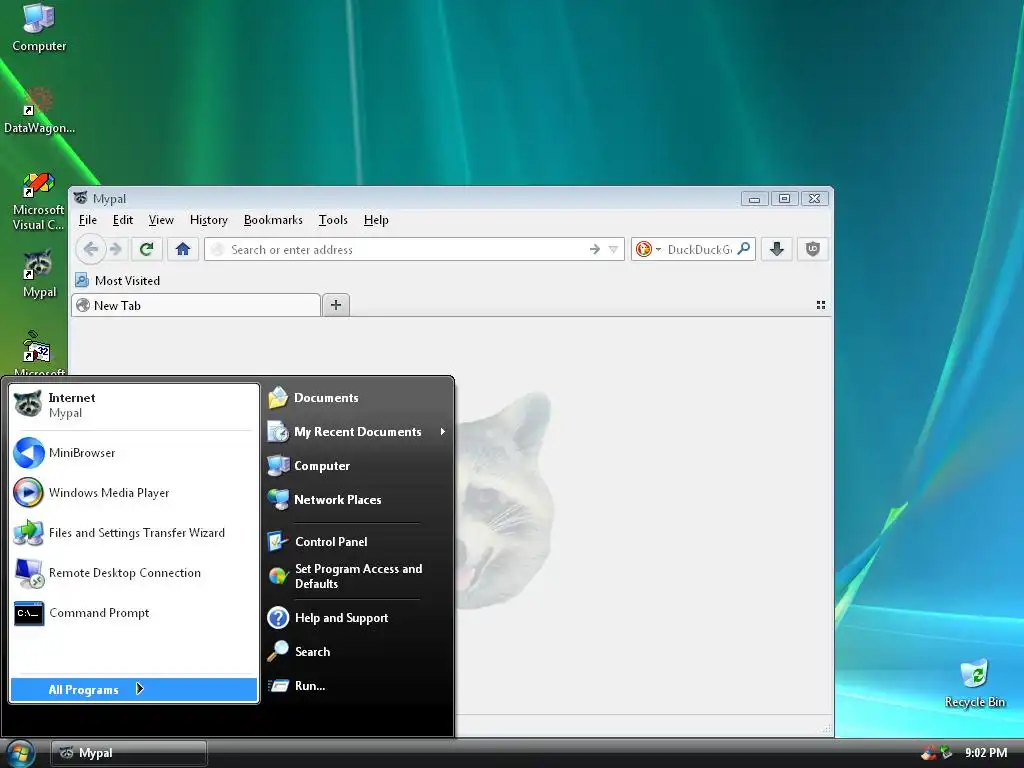Open the Tools menu
This screenshot has height=768, width=1024.
pos(333,220)
